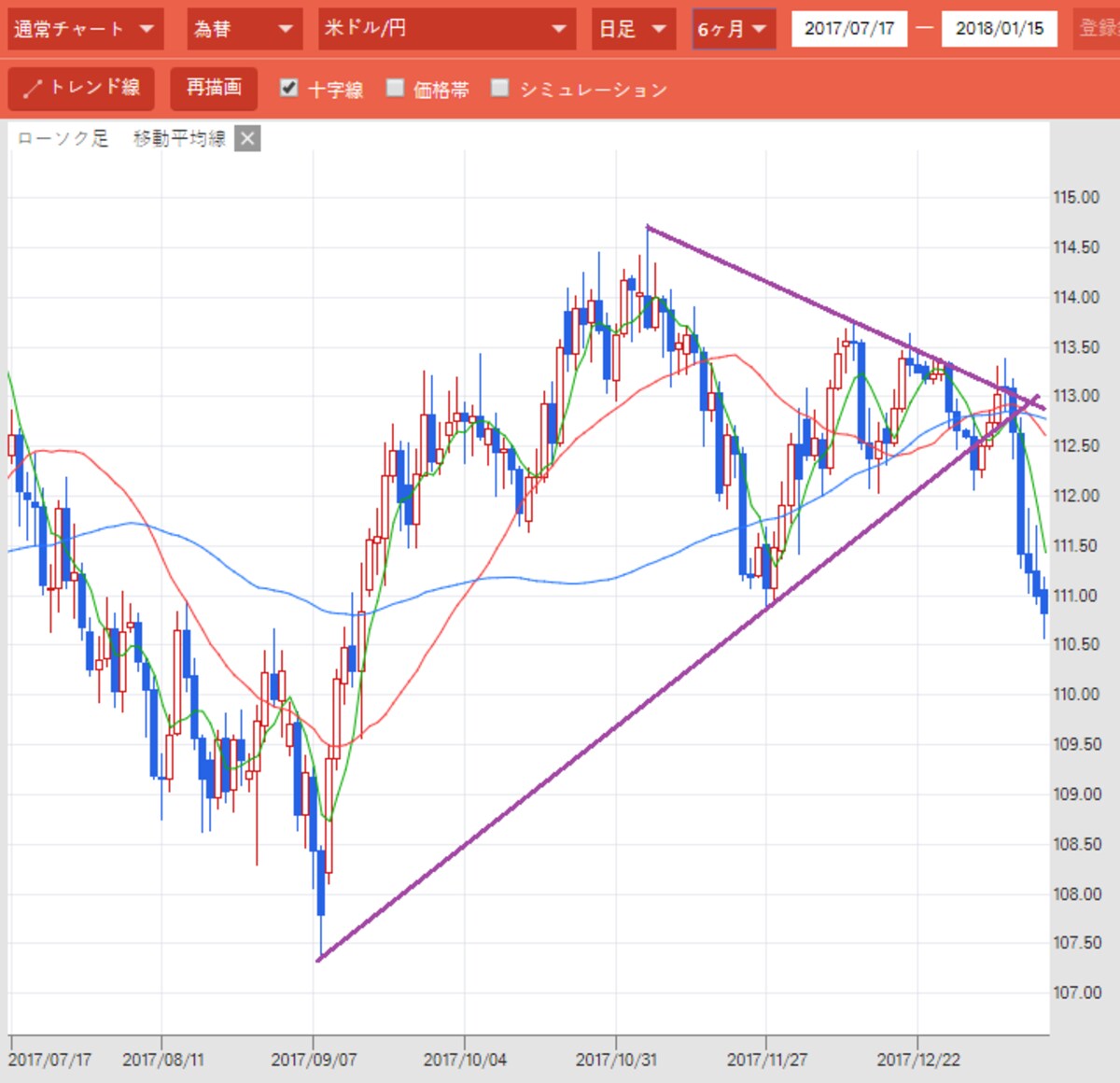This screenshot has width=1120, height=1083.
Task: Click the 108.50 price axis label
Action: click(1076, 843)
